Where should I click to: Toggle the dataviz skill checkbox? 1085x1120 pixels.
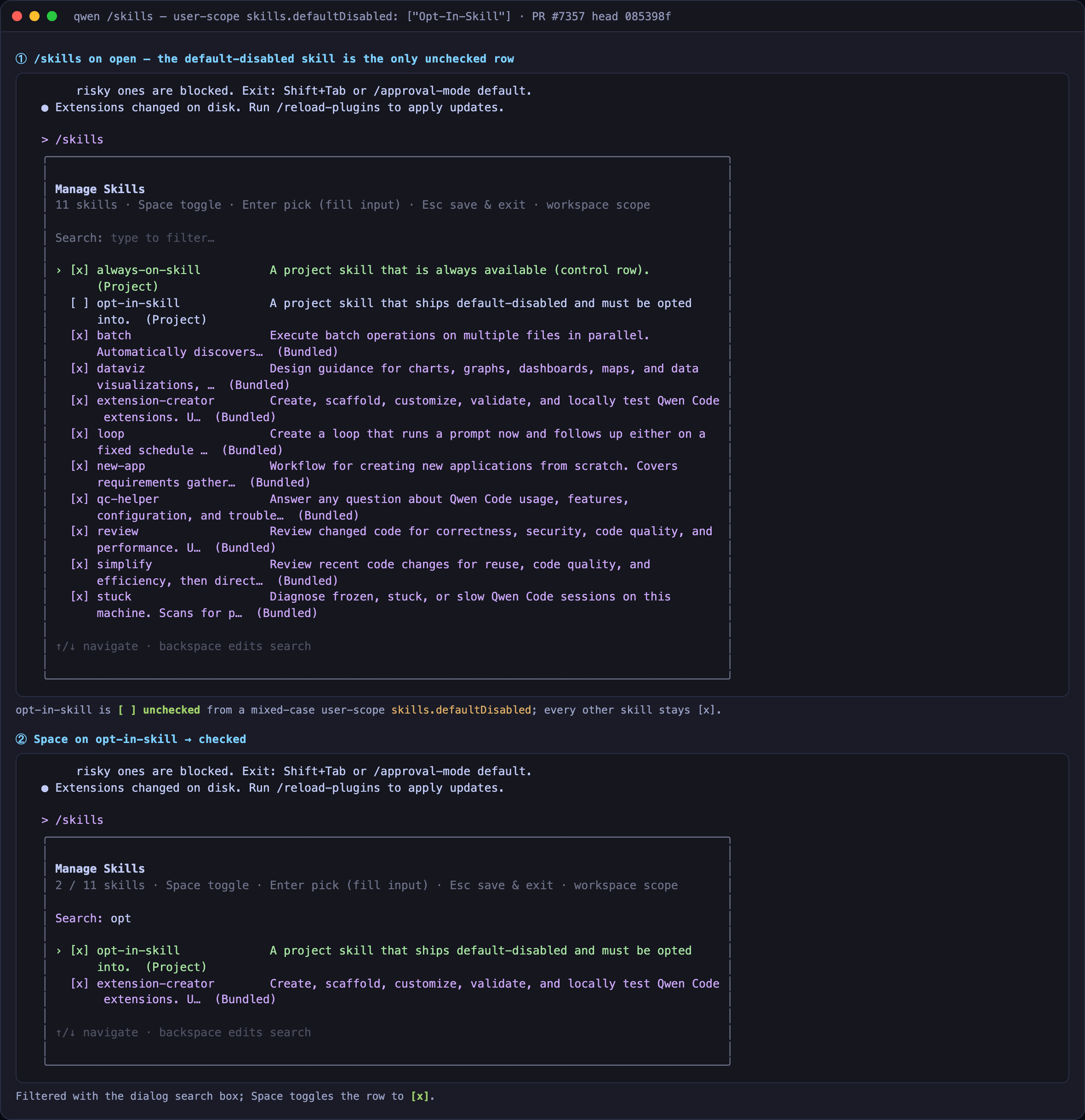tap(80, 369)
